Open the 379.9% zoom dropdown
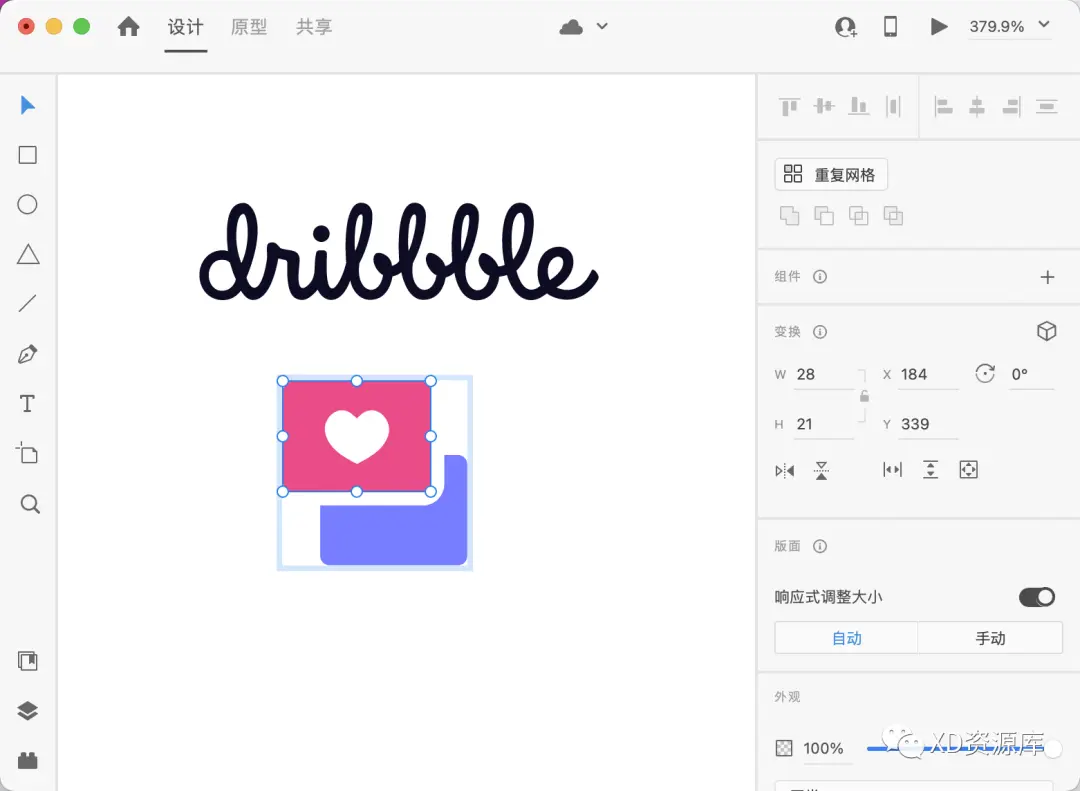This screenshot has height=791, width=1080. click(1010, 26)
